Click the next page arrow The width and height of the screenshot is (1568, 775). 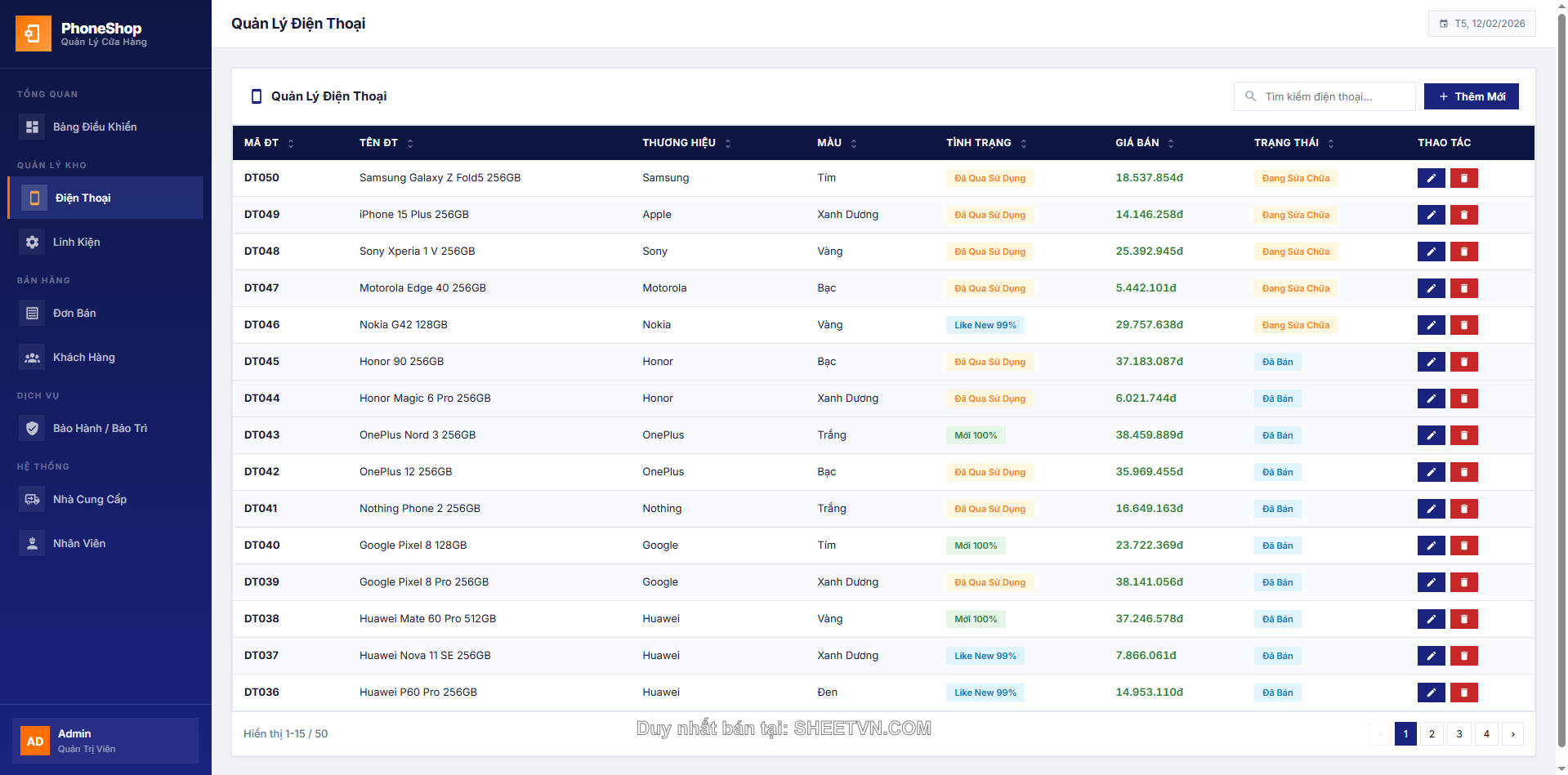click(1512, 734)
